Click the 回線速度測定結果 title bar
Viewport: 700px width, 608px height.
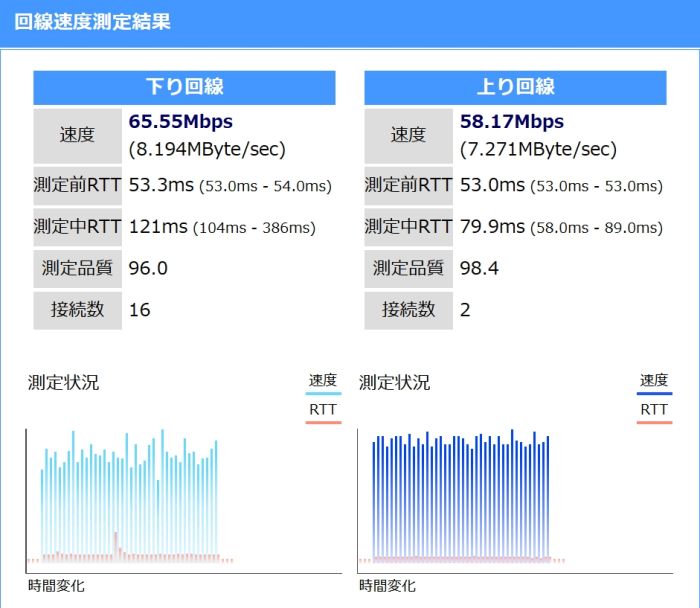pyautogui.click(x=92, y=22)
